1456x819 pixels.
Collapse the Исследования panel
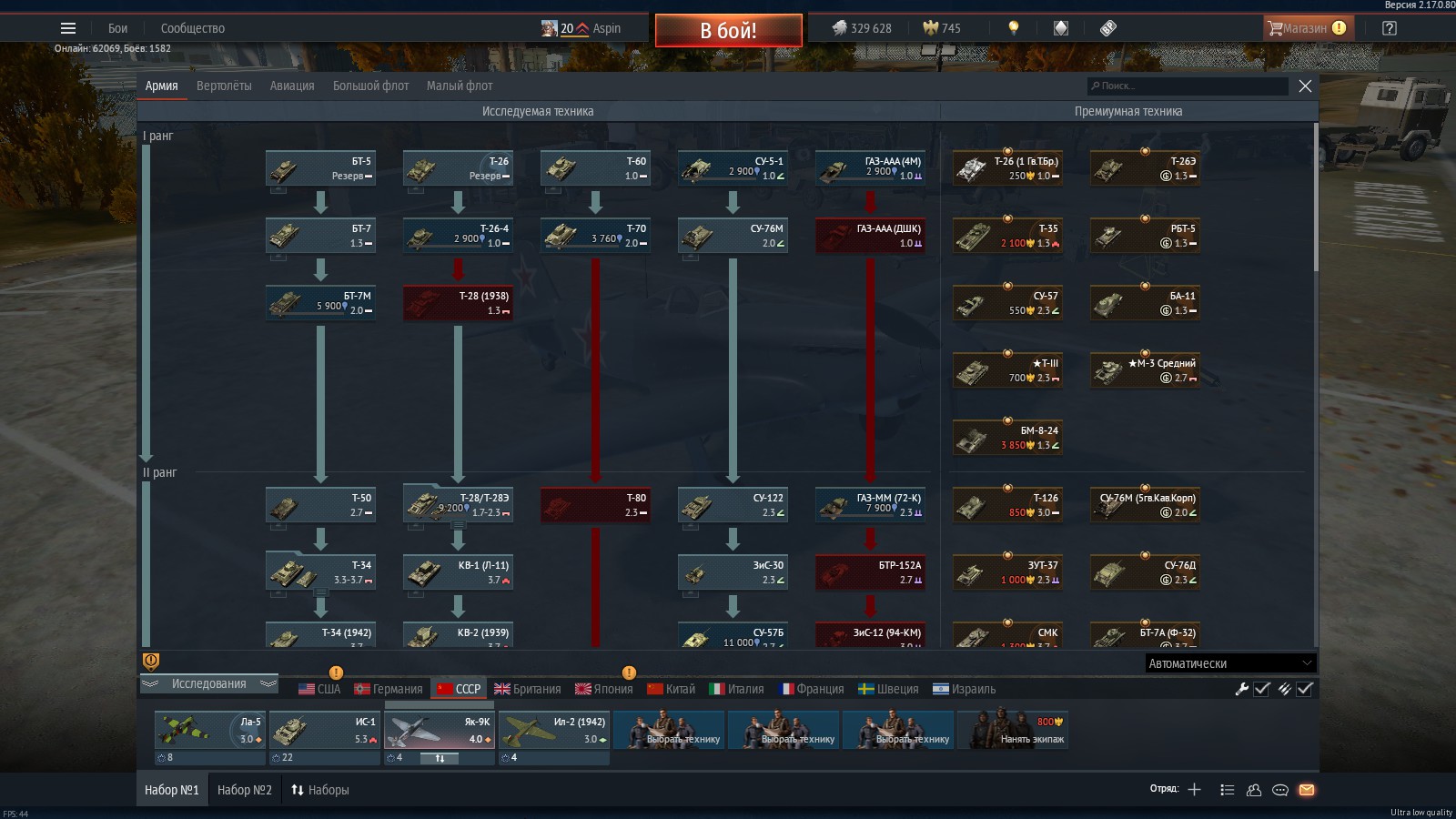pos(208,683)
